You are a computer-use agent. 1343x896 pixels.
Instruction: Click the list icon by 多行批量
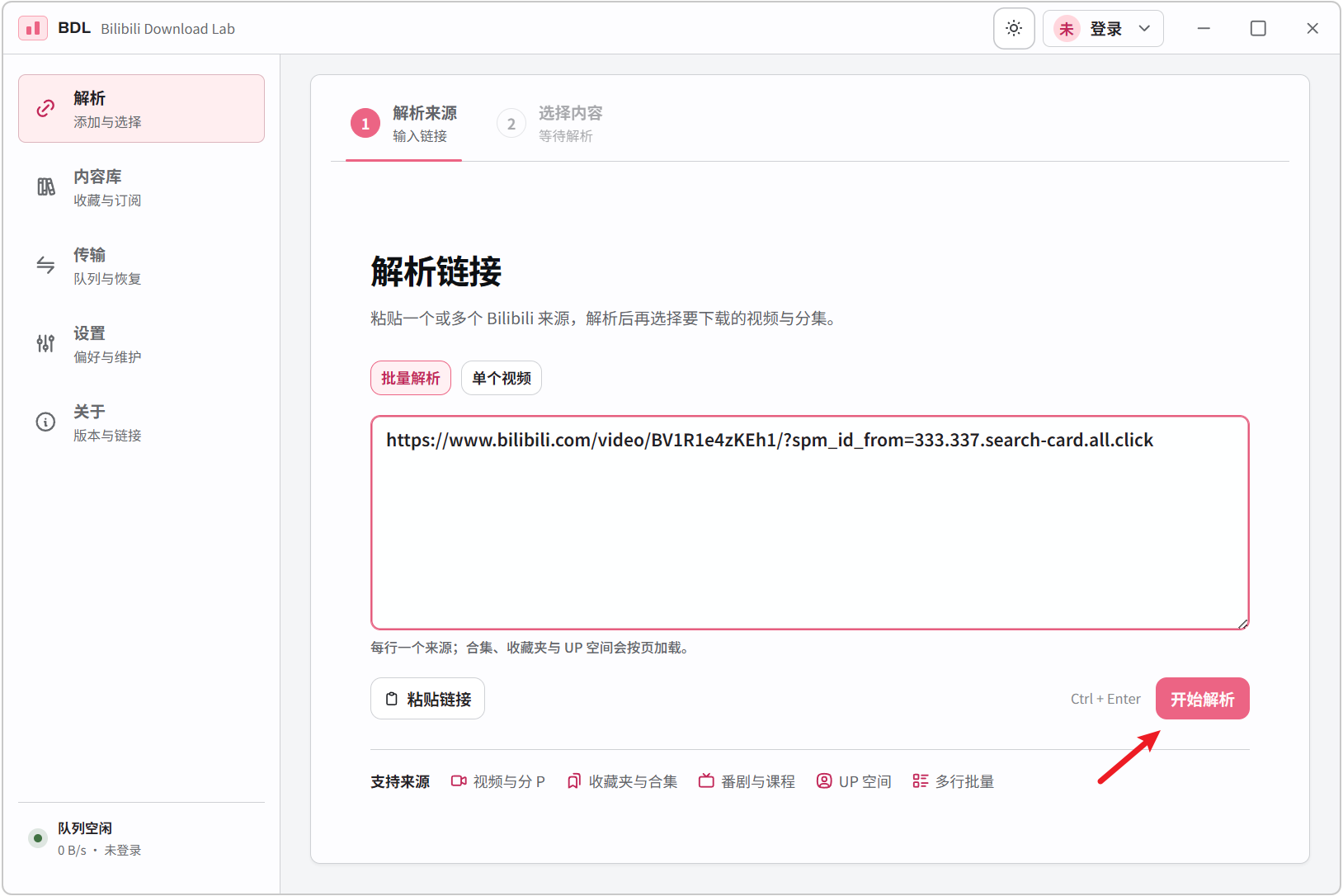pyautogui.click(x=921, y=780)
